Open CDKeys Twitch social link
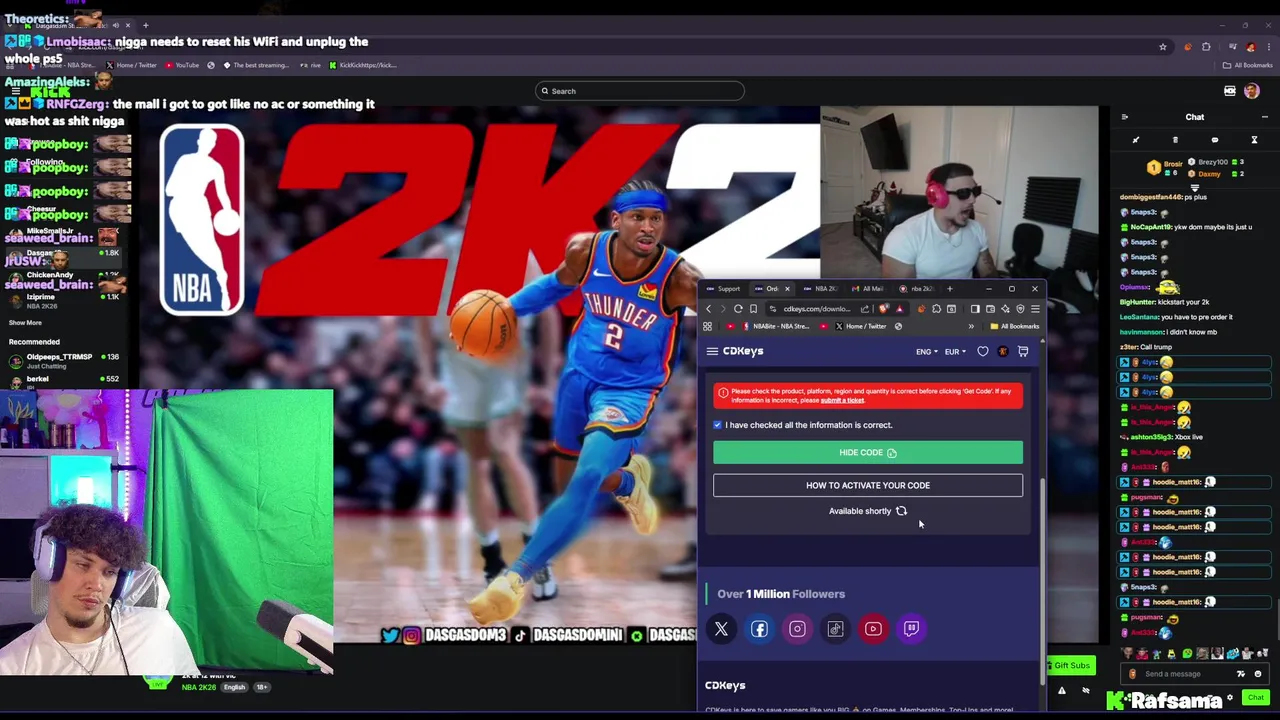The height and width of the screenshot is (720, 1280). tap(911, 629)
